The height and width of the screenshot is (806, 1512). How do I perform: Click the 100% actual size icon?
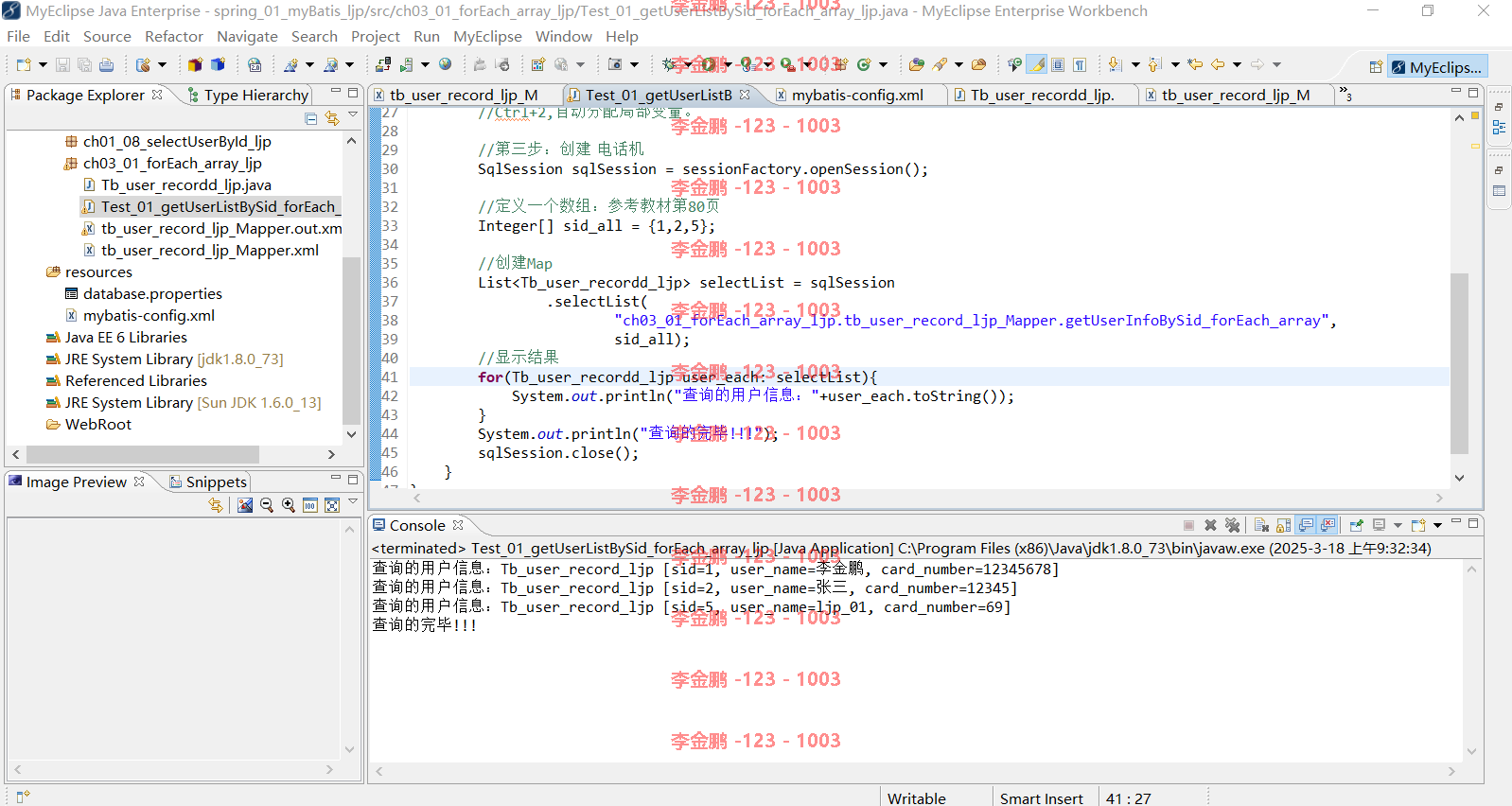pos(310,505)
